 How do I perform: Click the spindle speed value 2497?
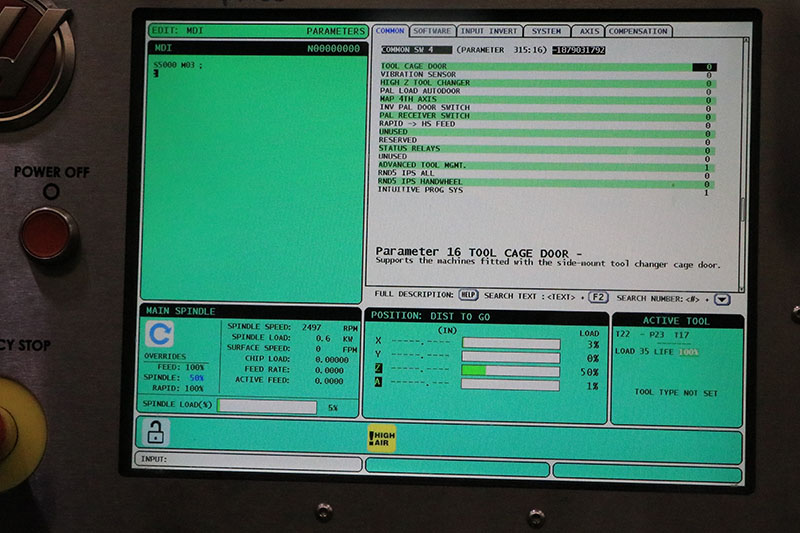[311, 327]
